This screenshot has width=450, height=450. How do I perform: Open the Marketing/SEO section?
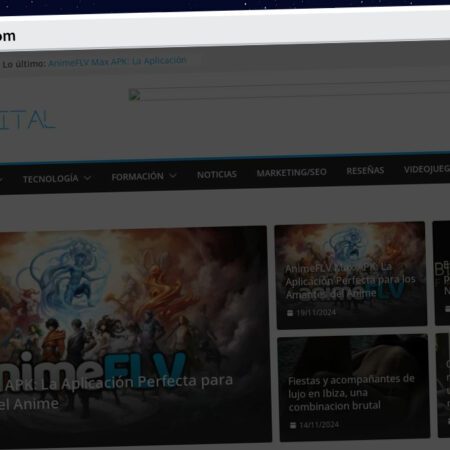[x=291, y=172]
